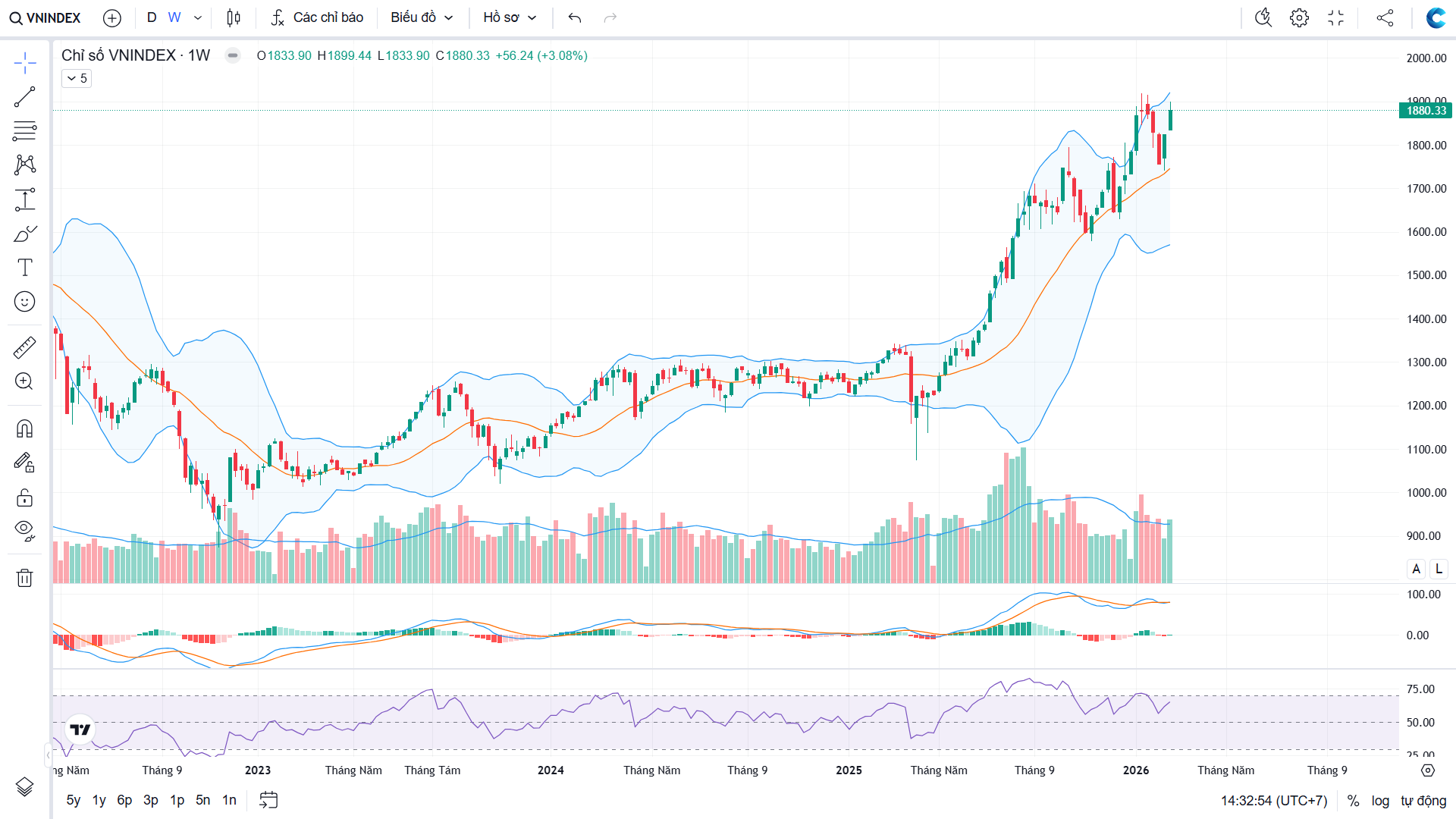Click the VNINDEX symbol search field
1456x819 pixels.
click(45, 17)
